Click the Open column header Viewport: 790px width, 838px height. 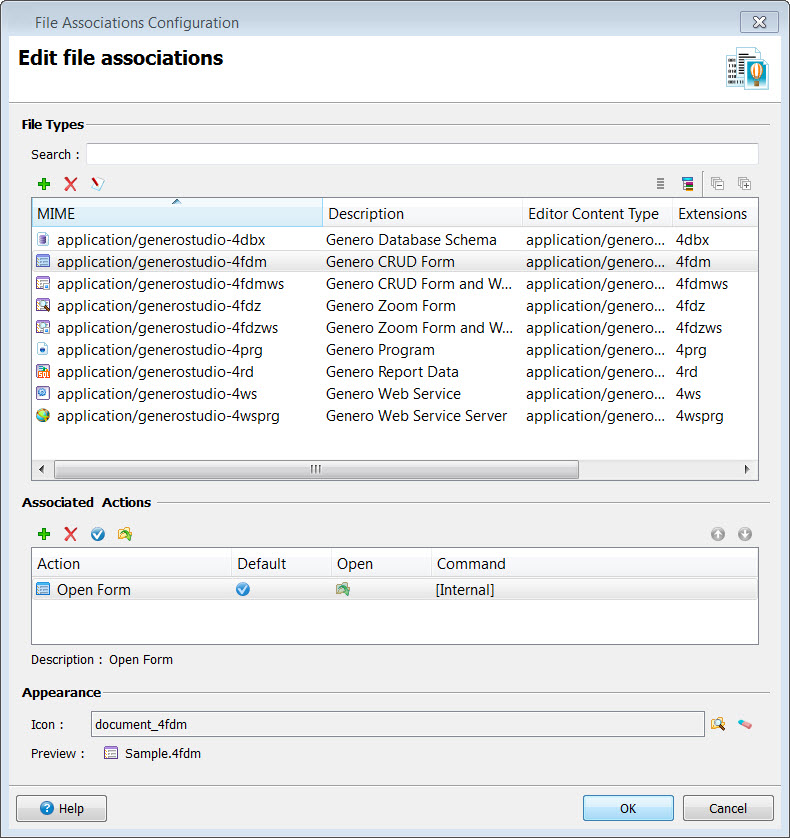click(381, 564)
